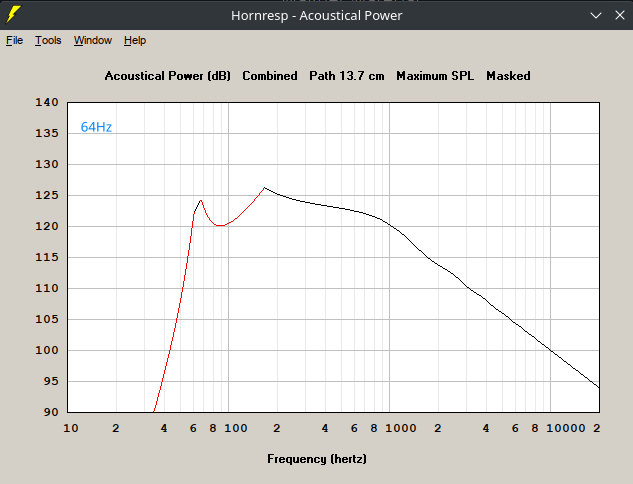Click the 64Hz frequency readout
This screenshot has height=484, width=633.
click(x=96, y=127)
